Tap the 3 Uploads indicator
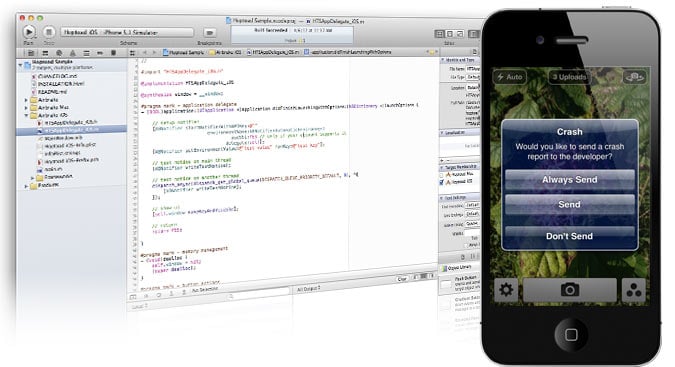This screenshot has width=675, height=367. pos(569,77)
